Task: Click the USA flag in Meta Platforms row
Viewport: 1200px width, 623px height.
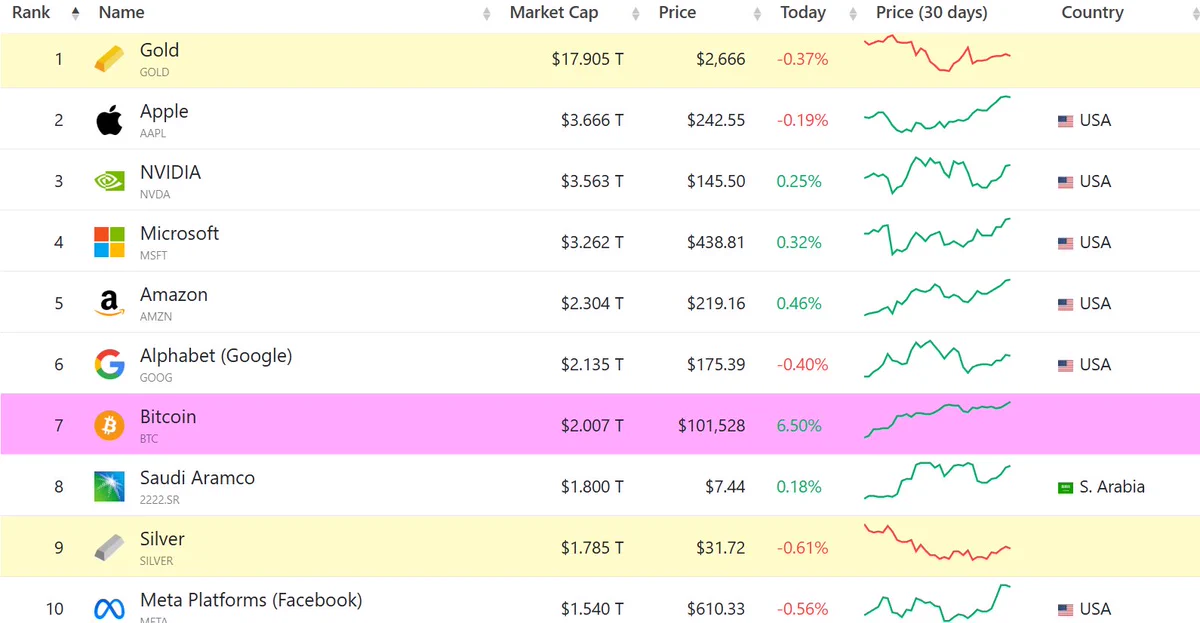Action: (x=1066, y=610)
